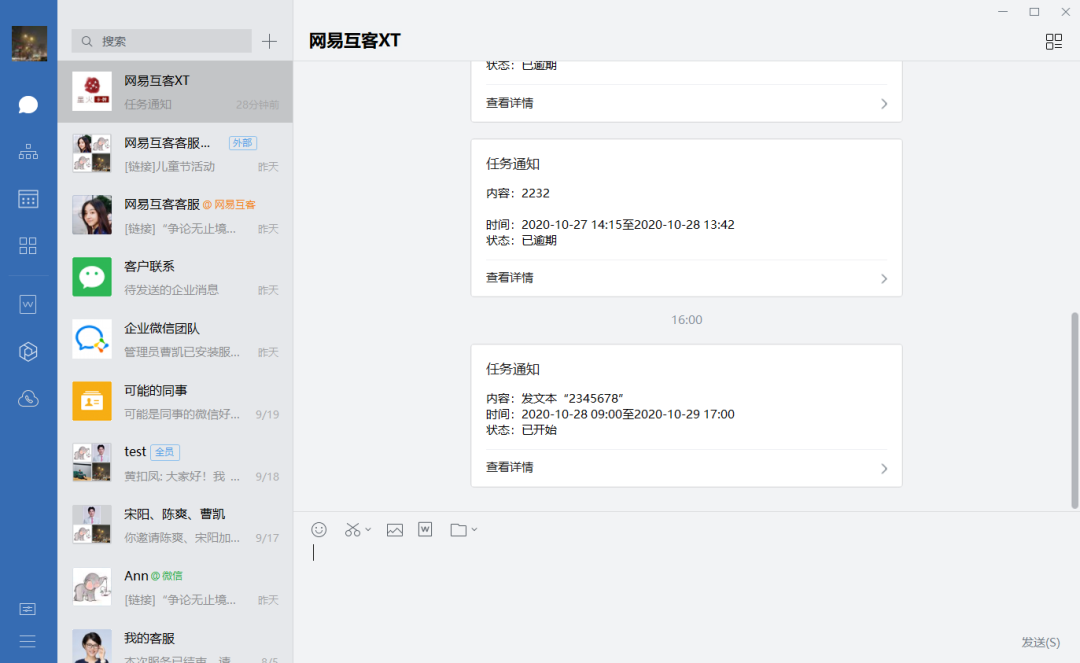Open the hexagon cube icon in sidebar
Screen dimensions: 1080x663
click(x=28, y=352)
